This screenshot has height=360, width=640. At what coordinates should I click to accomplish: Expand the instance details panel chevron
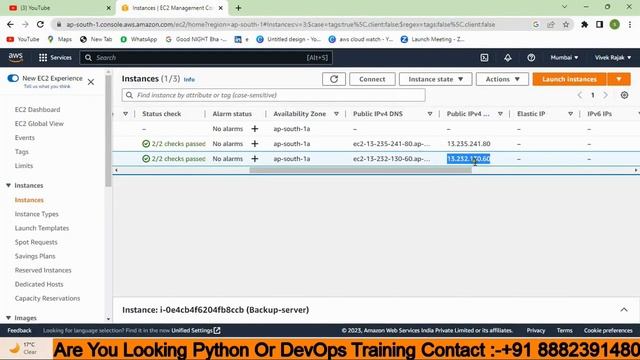[624, 310]
